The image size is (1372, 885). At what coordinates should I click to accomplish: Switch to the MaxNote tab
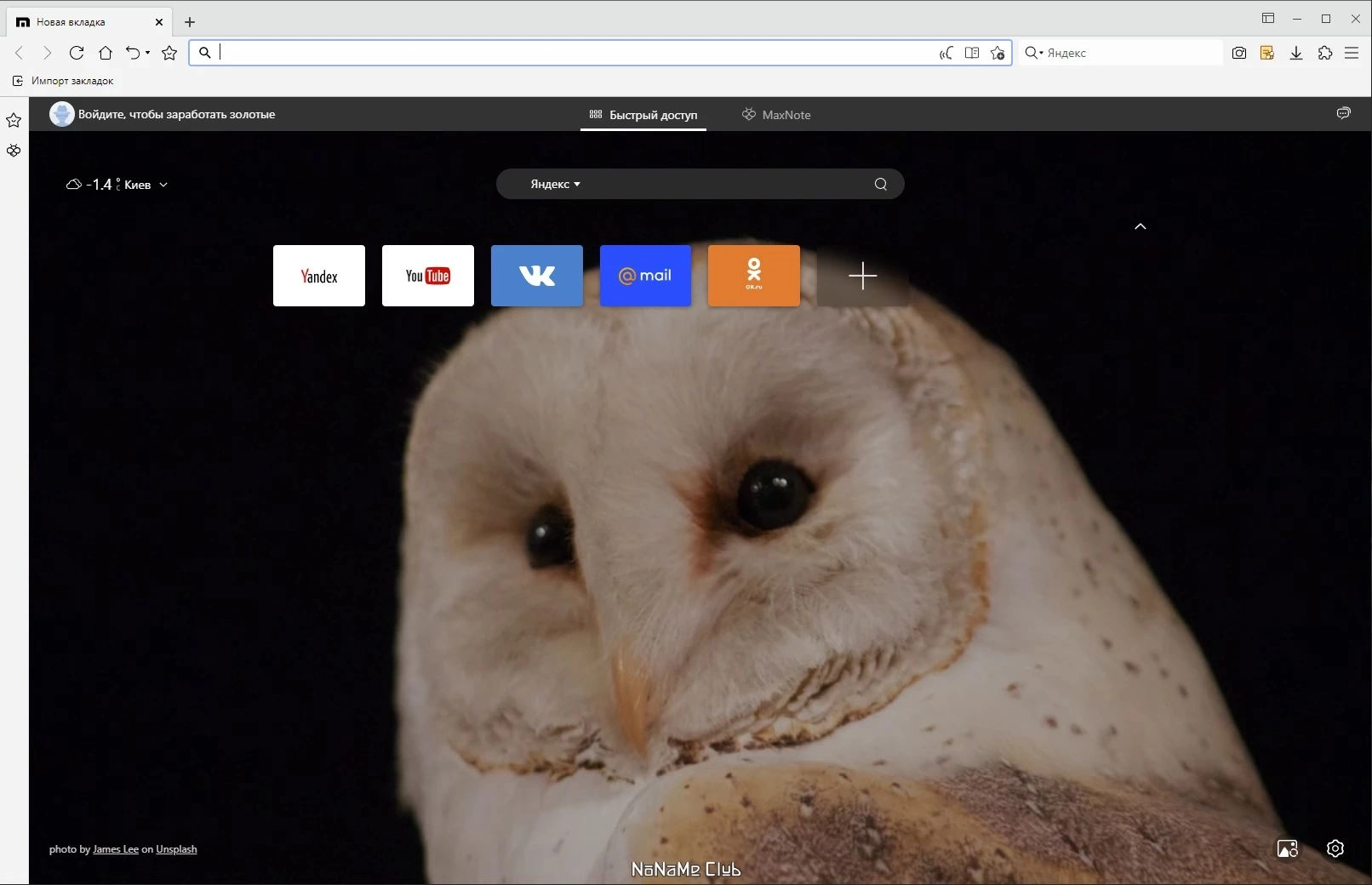click(776, 115)
